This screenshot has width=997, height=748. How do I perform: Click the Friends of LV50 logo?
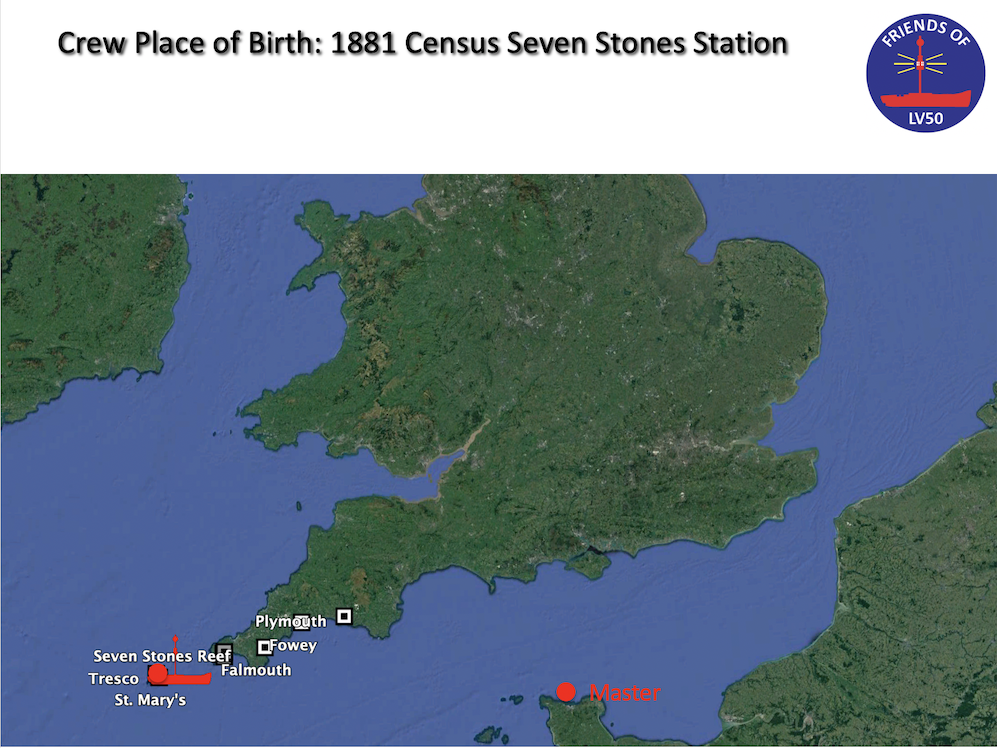pyautogui.click(x=925, y=73)
